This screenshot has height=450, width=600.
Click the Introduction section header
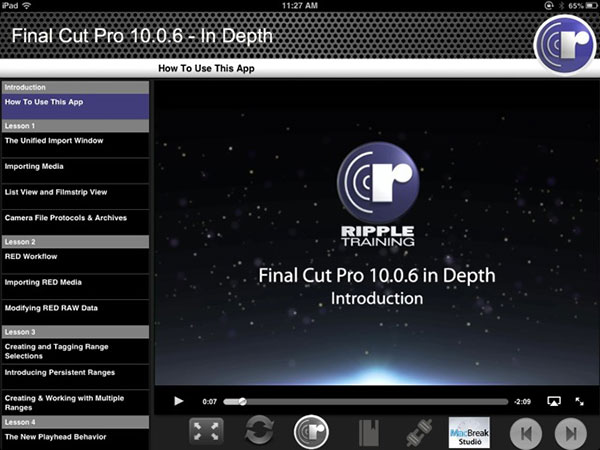[x=75, y=87]
